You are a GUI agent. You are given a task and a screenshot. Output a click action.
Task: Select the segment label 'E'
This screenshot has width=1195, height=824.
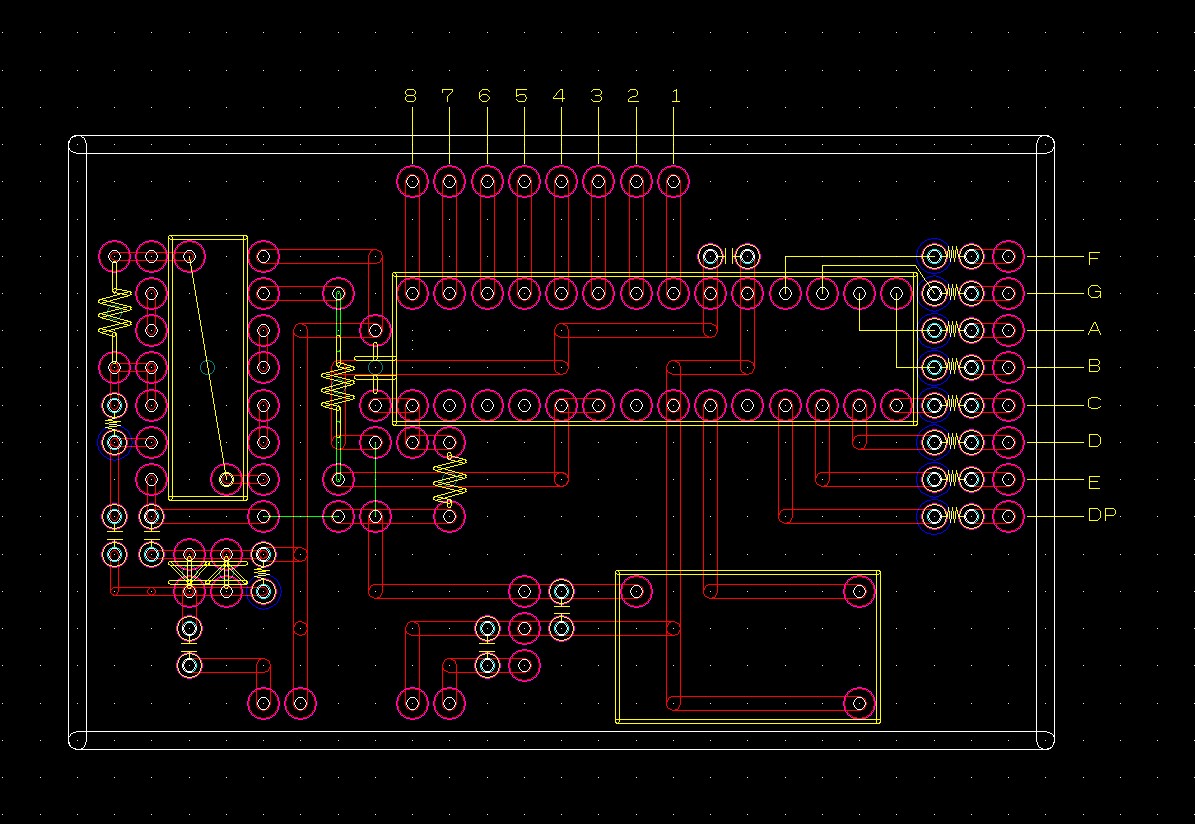pos(1094,483)
